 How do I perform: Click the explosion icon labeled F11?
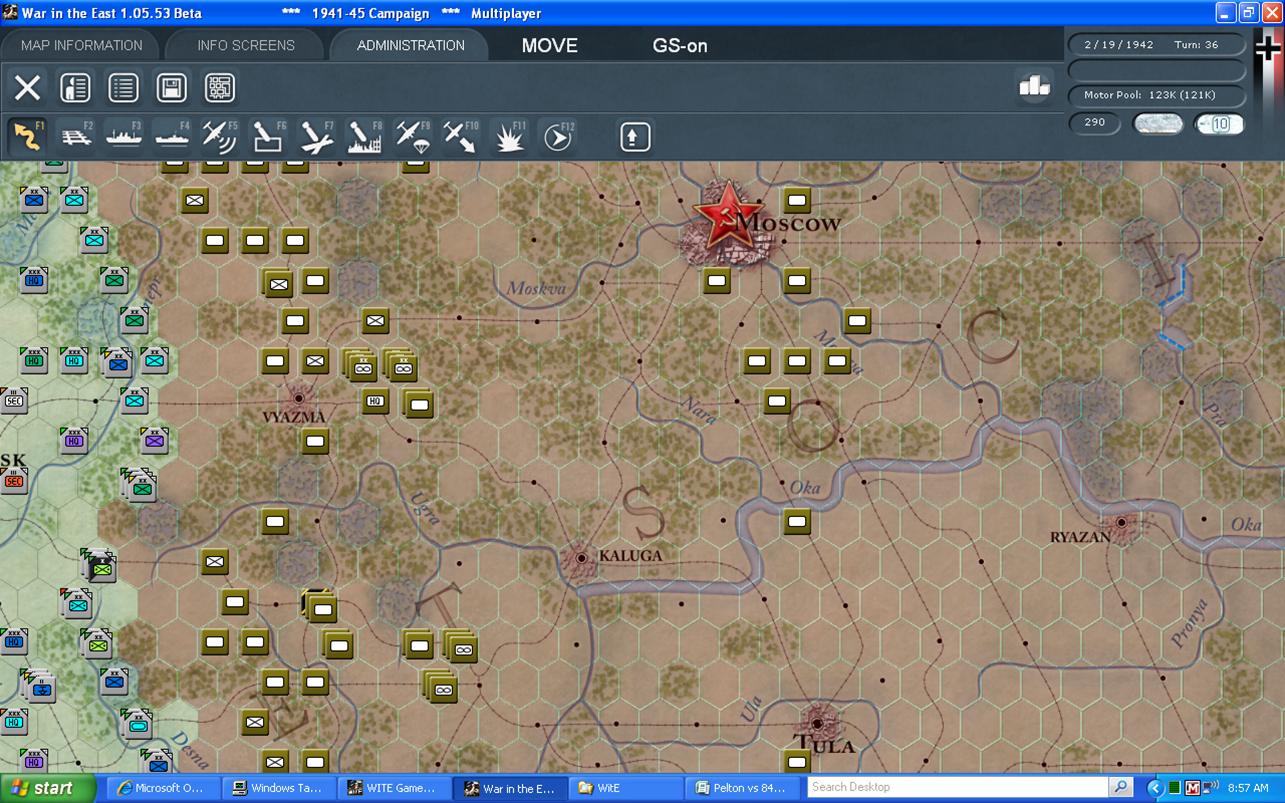click(x=509, y=137)
